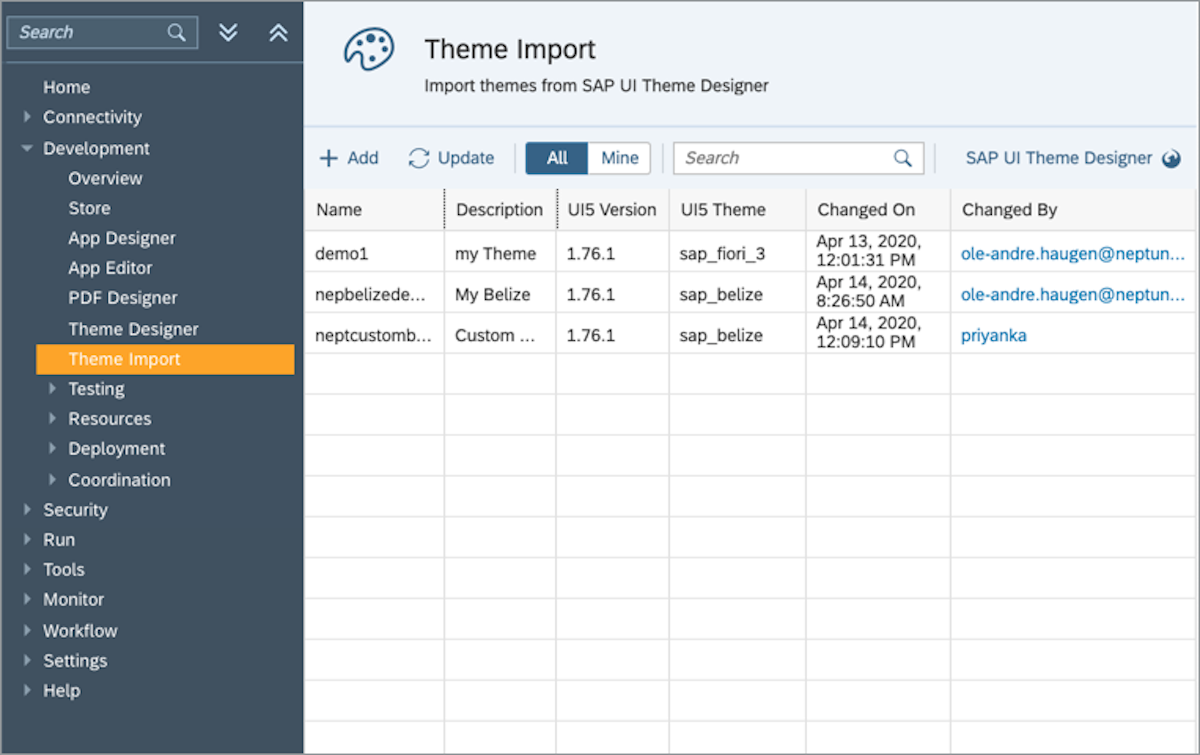This screenshot has width=1200, height=755.
Task: Click the Add button
Action: pyautogui.click(x=349, y=158)
